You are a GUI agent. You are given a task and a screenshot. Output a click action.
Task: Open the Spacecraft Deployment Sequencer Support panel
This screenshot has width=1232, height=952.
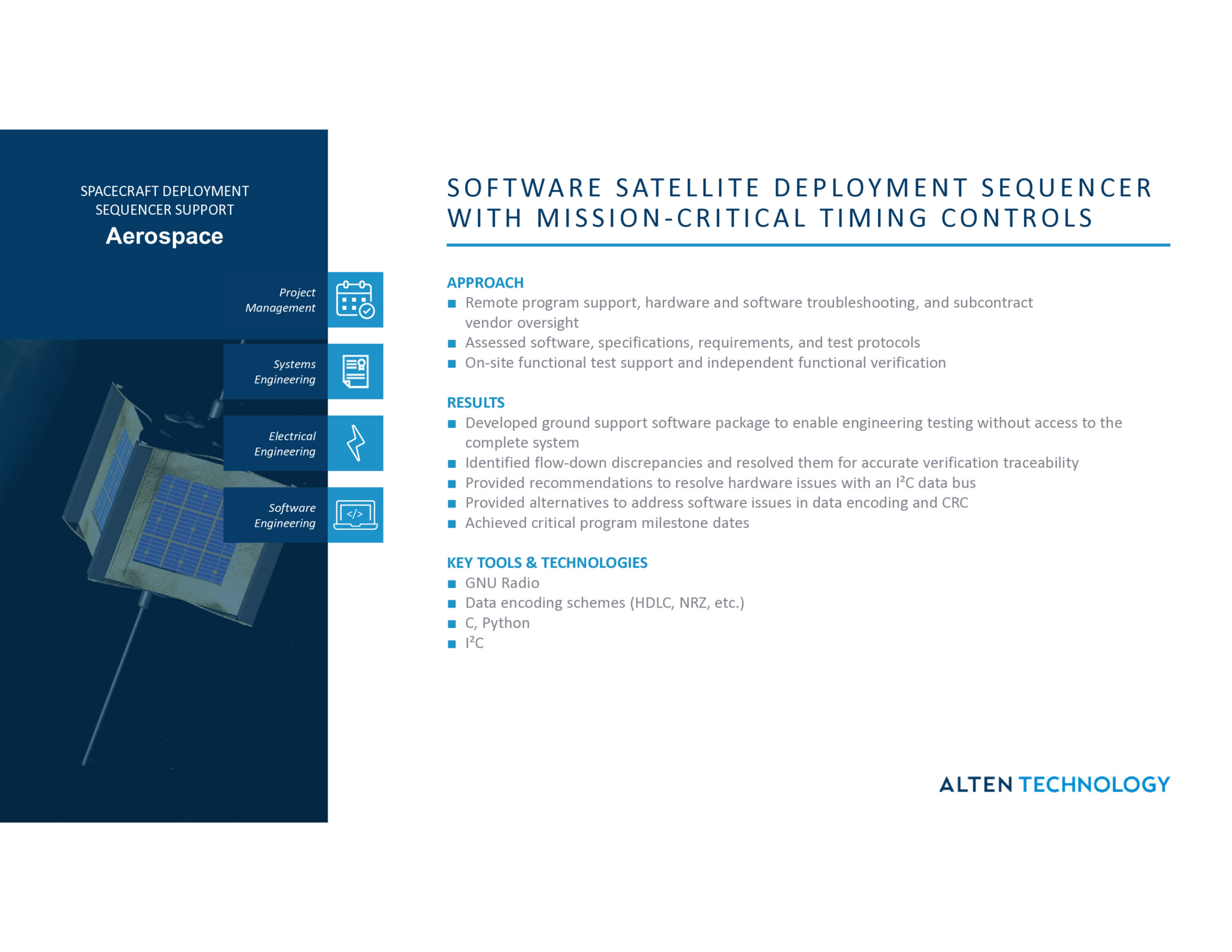(x=165, y=201)
